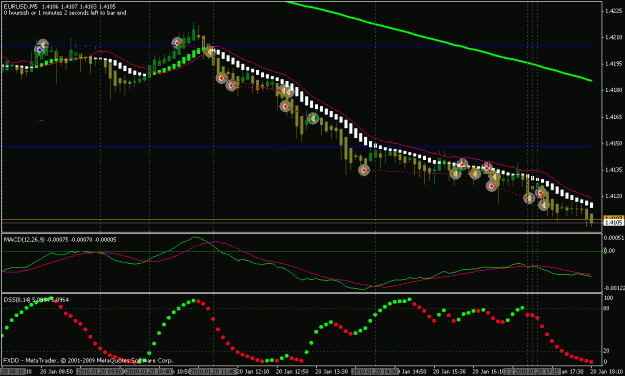Click the 20 Jan 15:30 time label
Image resolution: width=625 pixels, height=376 pixels.
coord(449,372)
